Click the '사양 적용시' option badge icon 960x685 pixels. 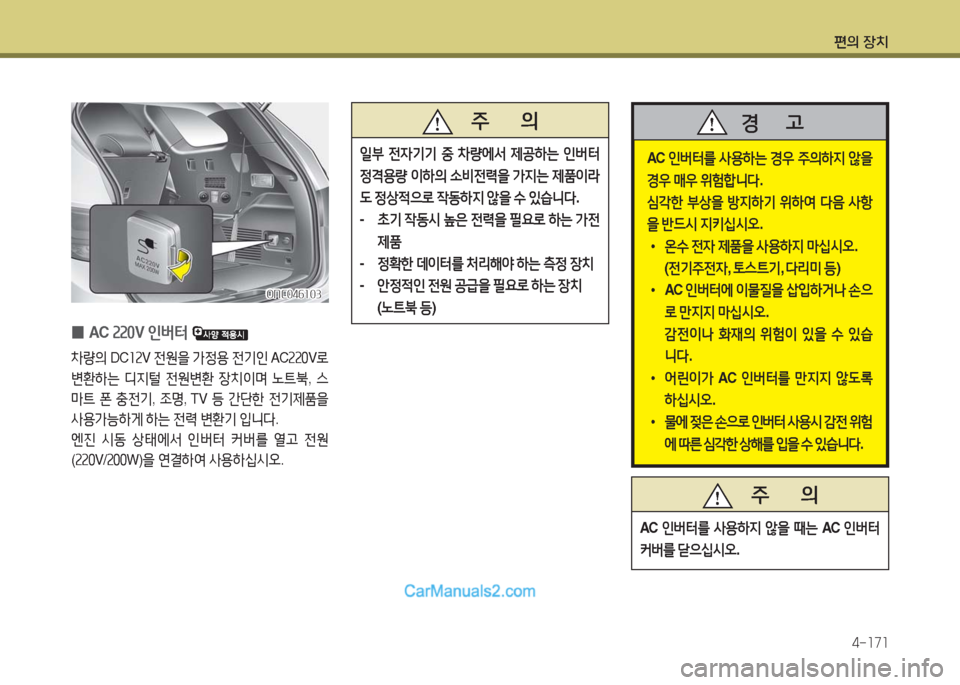coord(220,334)
